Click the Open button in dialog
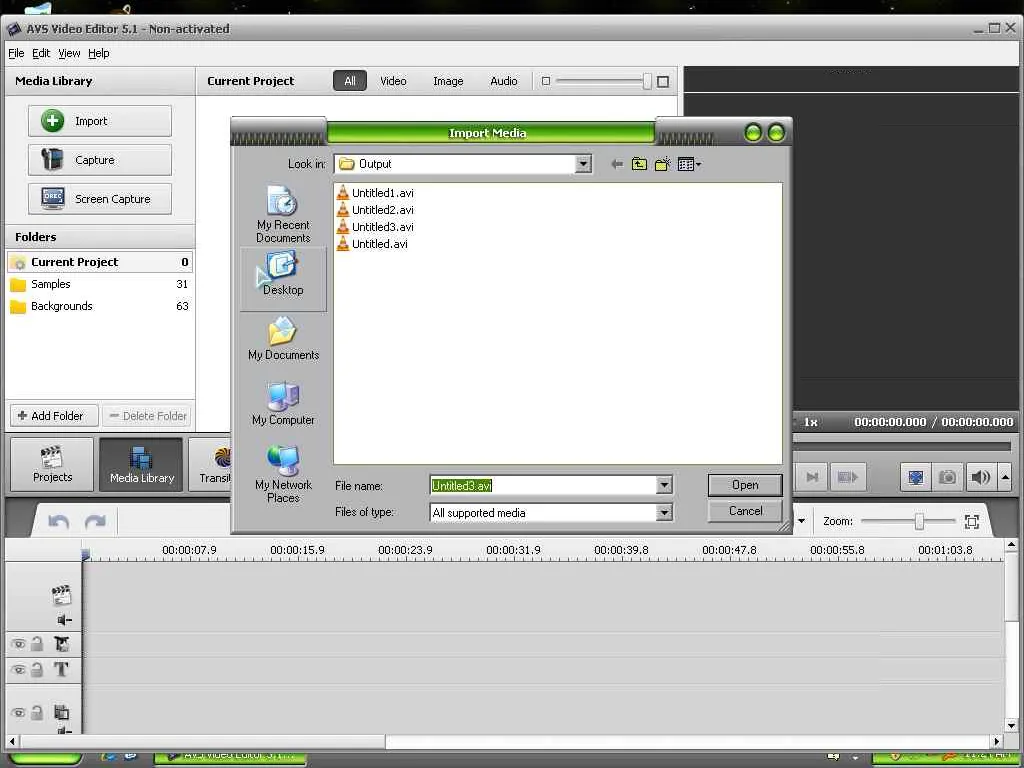The height and width of the screenshot is (768, 1024). pyautogui.click(x=745, y=485)
